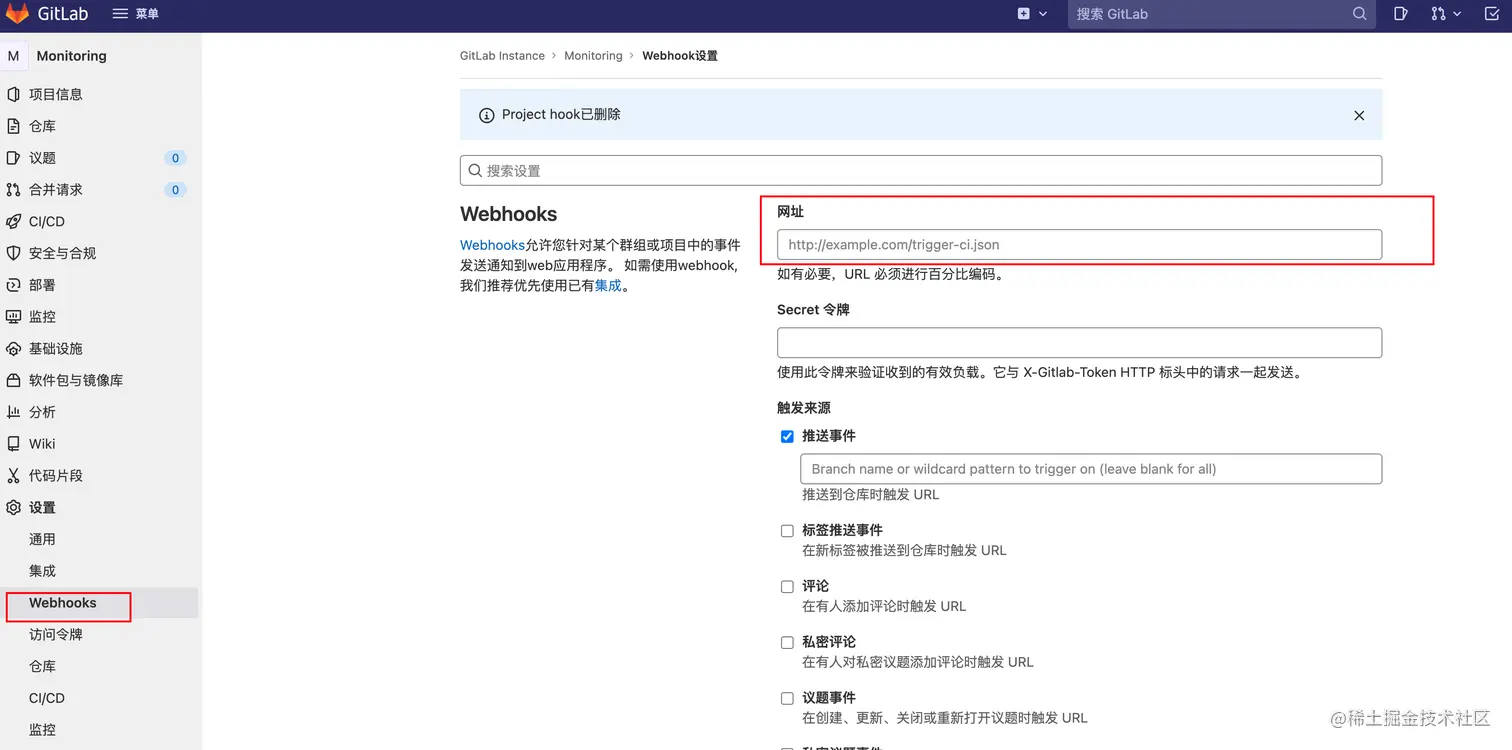Click the 基础设施 infrastructure icon
1512x750 pixels.
pos(13,349)
